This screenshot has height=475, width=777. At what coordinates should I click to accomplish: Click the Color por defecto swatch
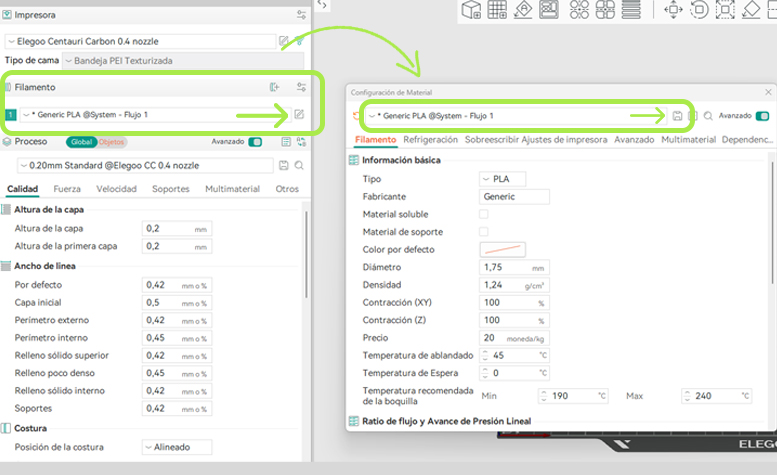click(x=502, y=249)
